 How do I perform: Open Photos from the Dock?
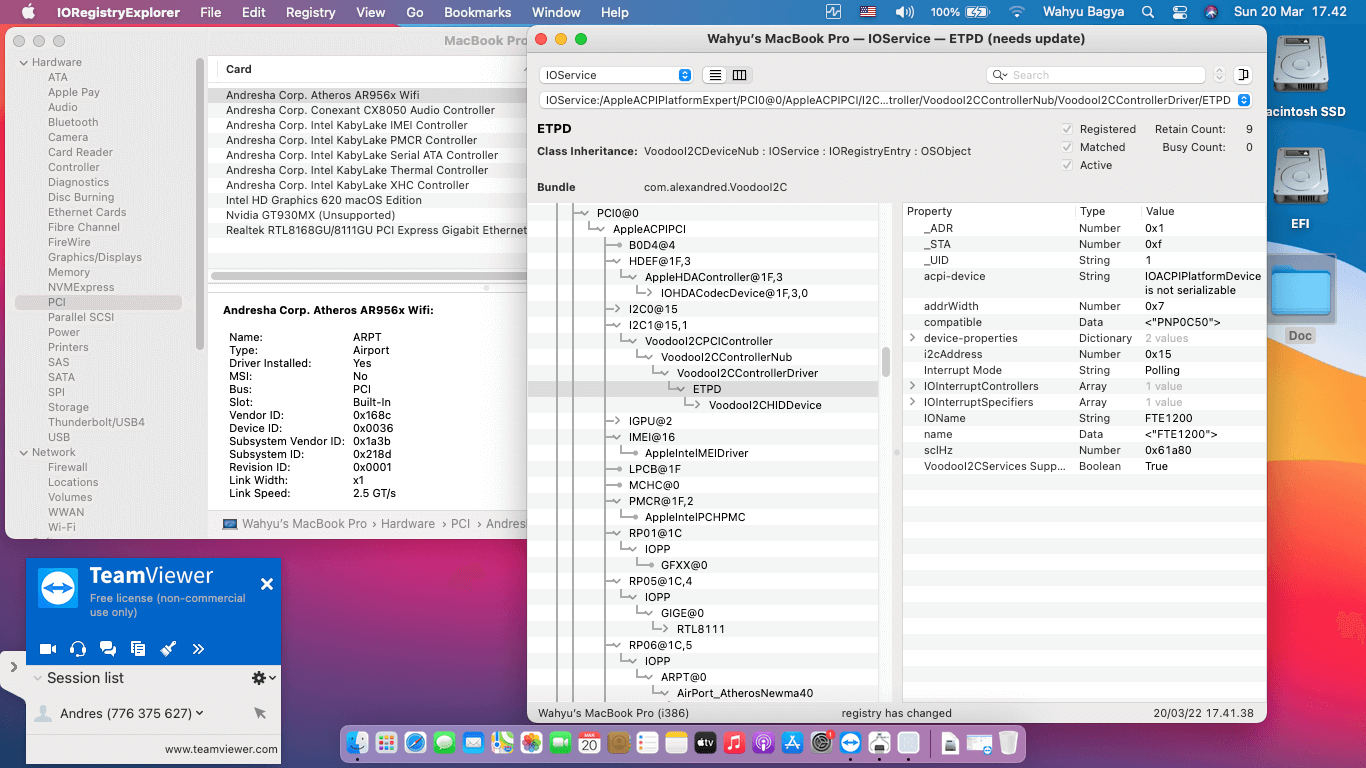[x=531, y=743]
